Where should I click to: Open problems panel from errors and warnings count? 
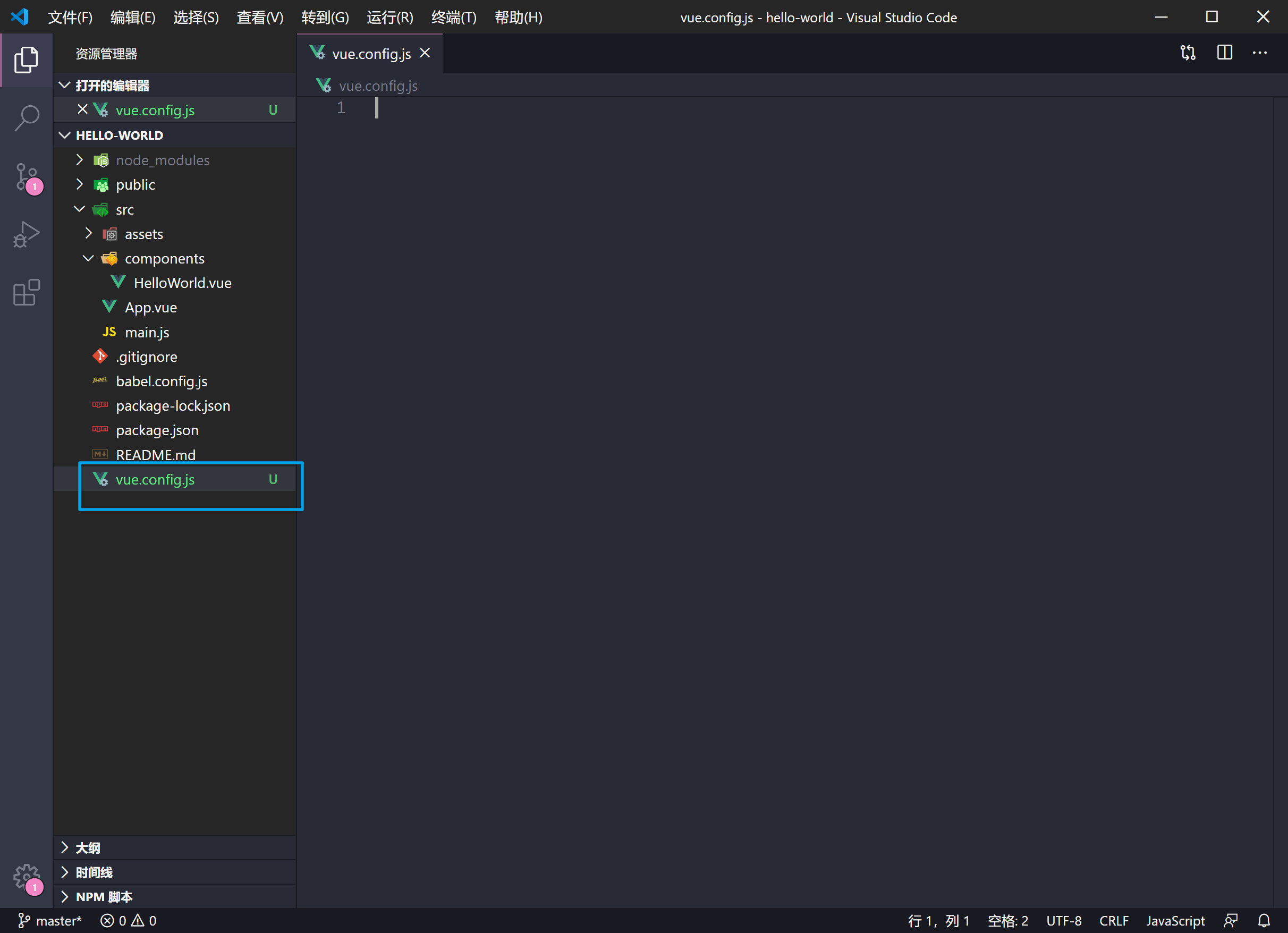coord(129,920)
